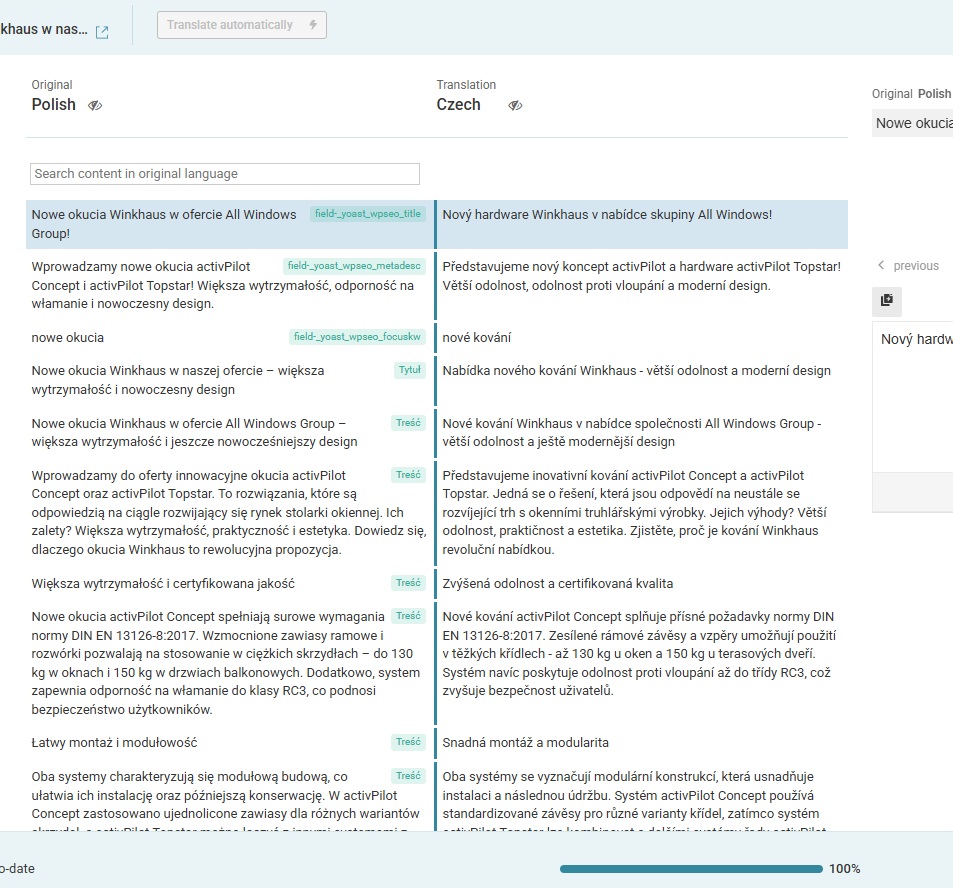Go to the previous segment
The height and width of the screenshot is (888, 953).
pyautogui.click(x=909, y=266)
